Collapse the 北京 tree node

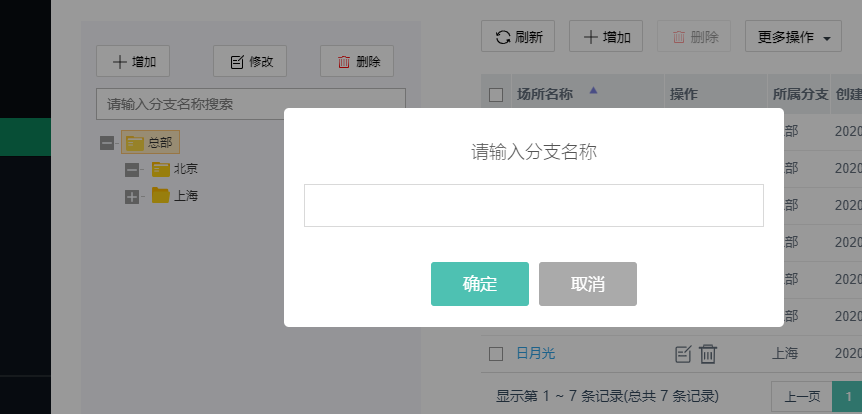pyautogui.click(x=132, y=170)
